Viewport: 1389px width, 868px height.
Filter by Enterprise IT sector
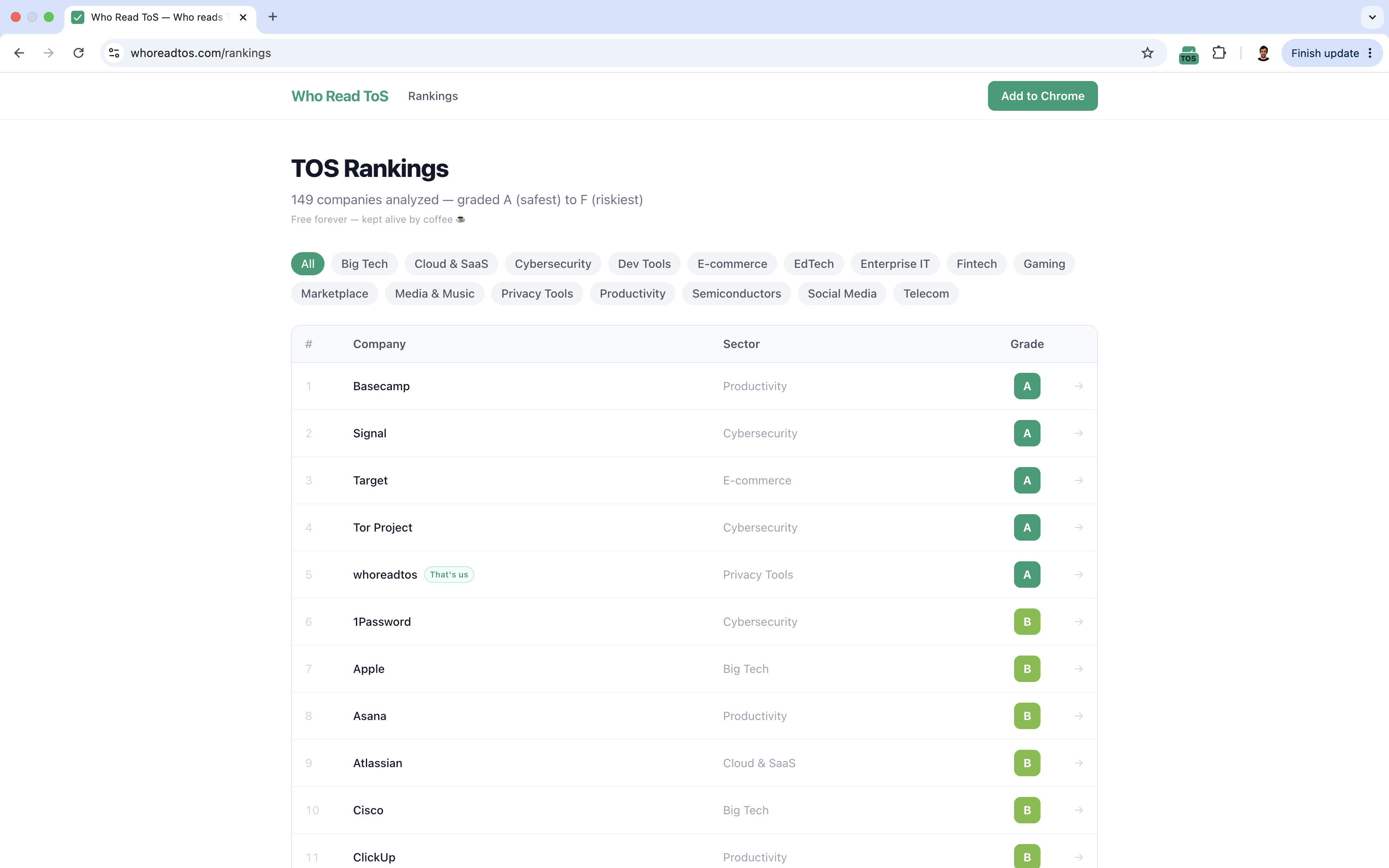tap(895, 264)
